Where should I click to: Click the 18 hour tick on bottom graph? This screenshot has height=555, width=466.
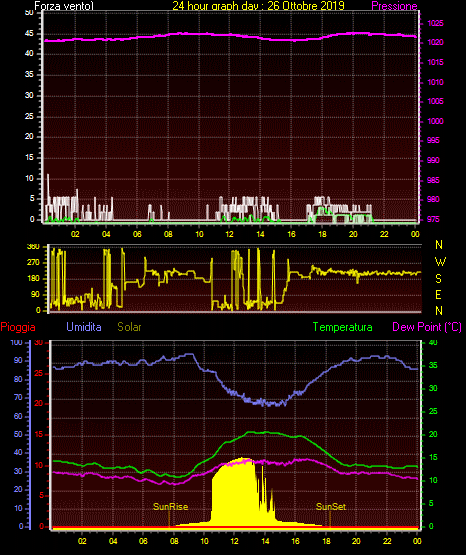click(326, 541)
